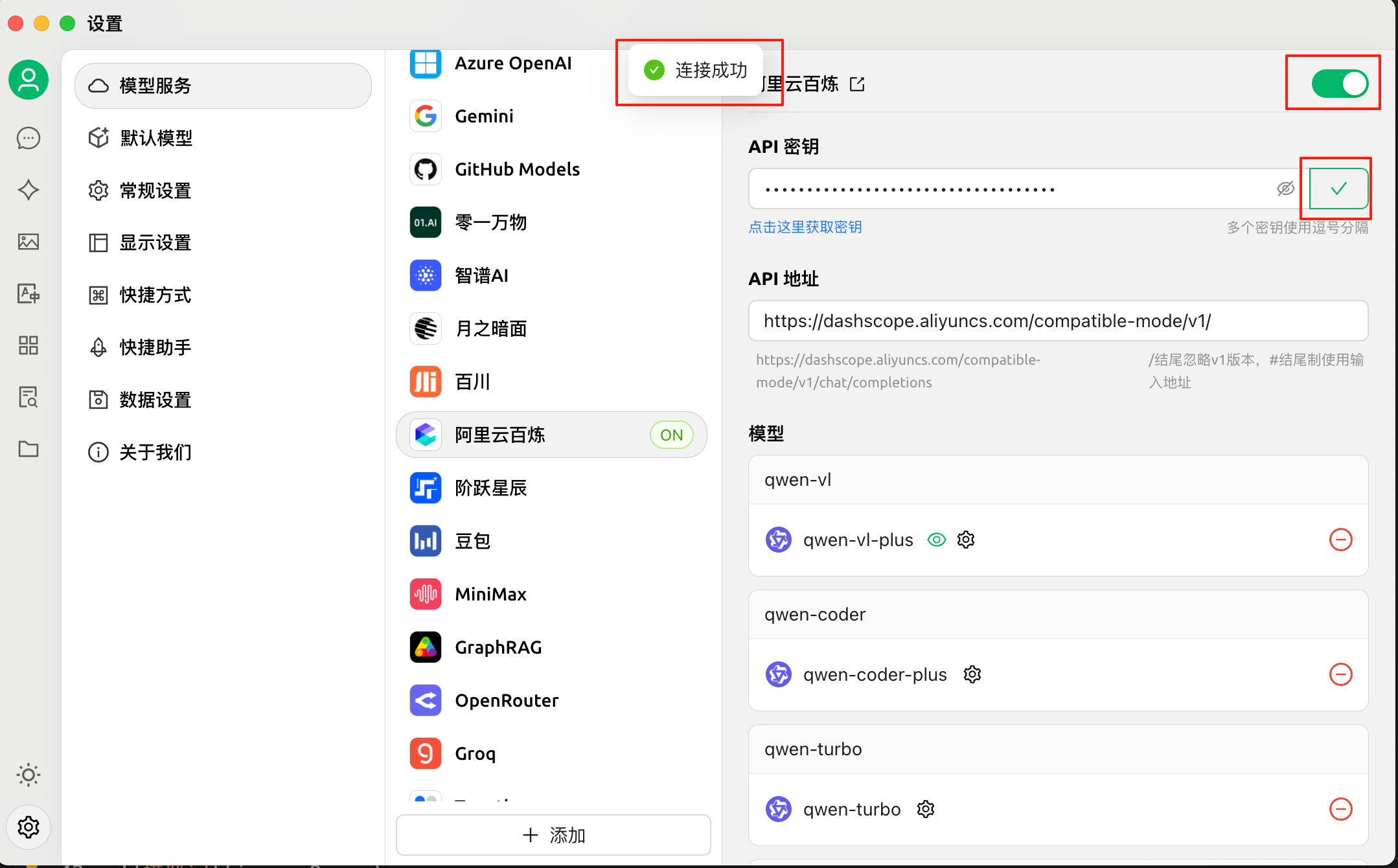The width and height of the screenshot is (1398, 868).
Task: Select the 智谱AI provider
Action: pyautogui.click(x=551, y=275)
